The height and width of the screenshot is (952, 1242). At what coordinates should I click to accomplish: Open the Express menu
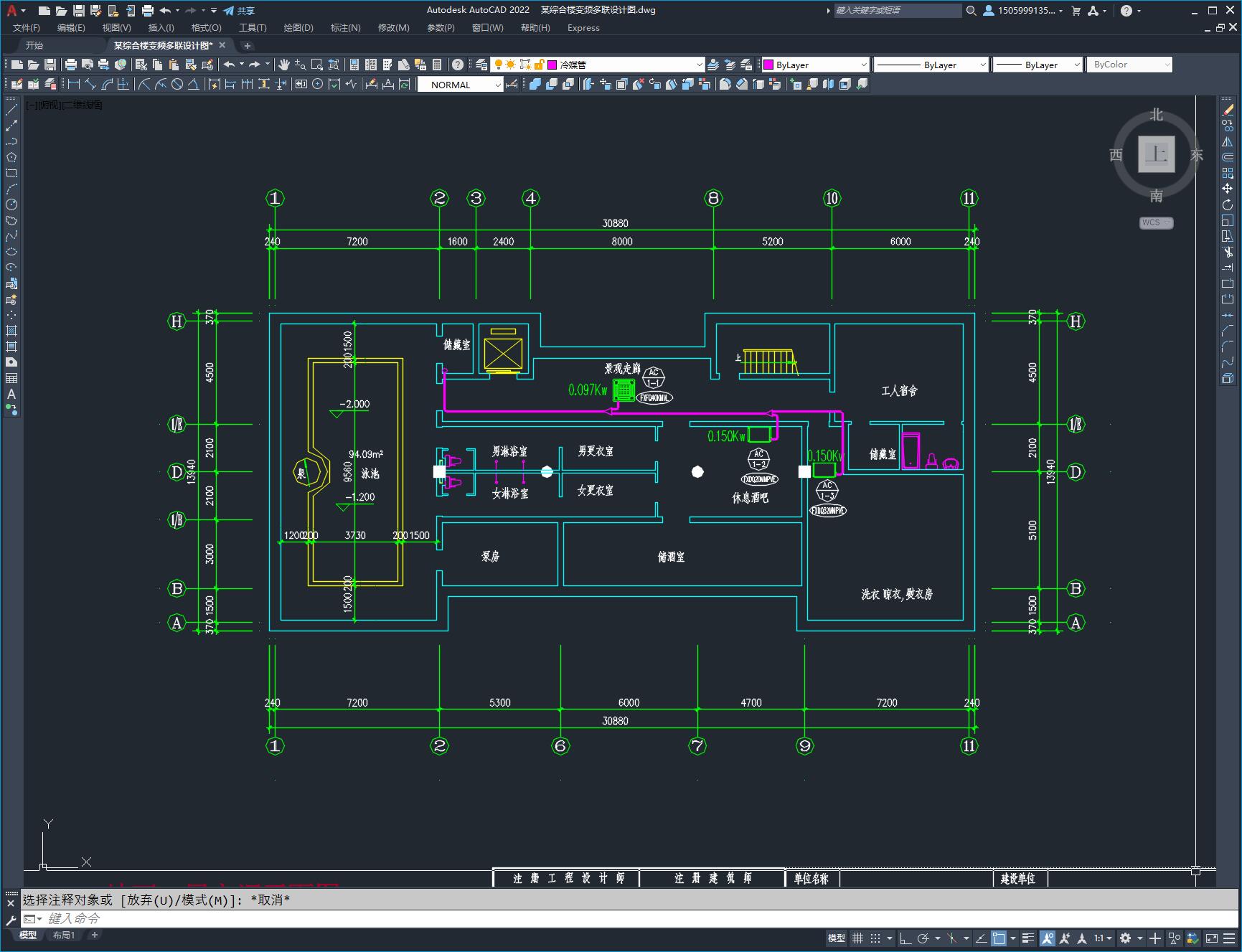(x=583, y=28)
